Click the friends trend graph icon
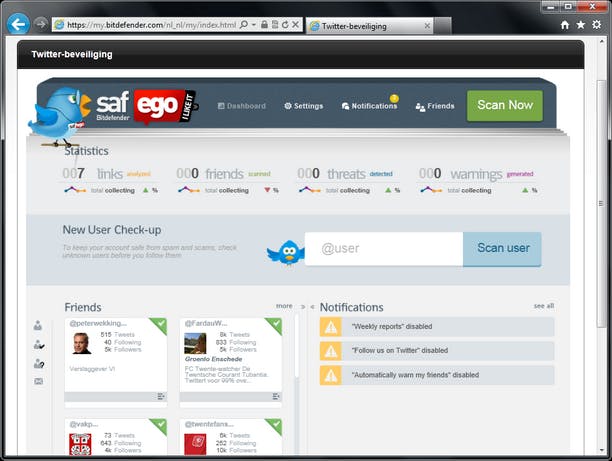This screenshot has height=461, width=612. [x=189, y=190]
